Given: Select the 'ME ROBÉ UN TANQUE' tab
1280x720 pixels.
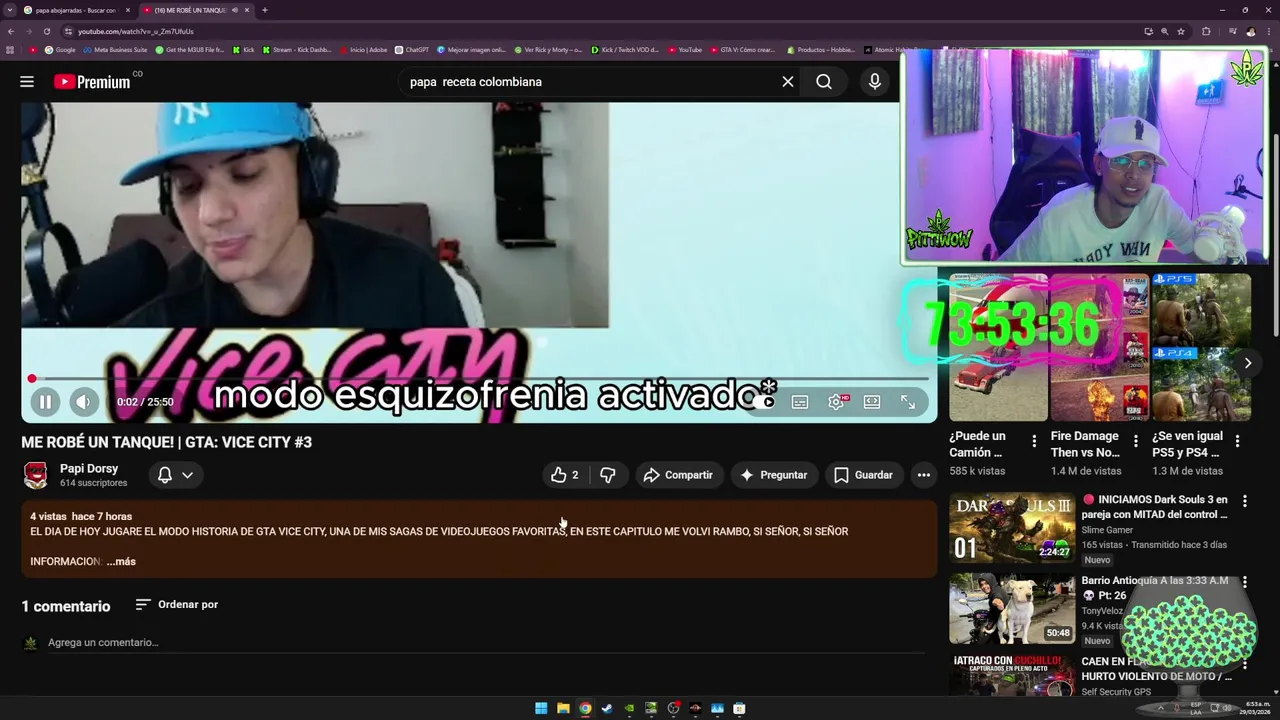Looking at the screenshot, I should (190, 10).
